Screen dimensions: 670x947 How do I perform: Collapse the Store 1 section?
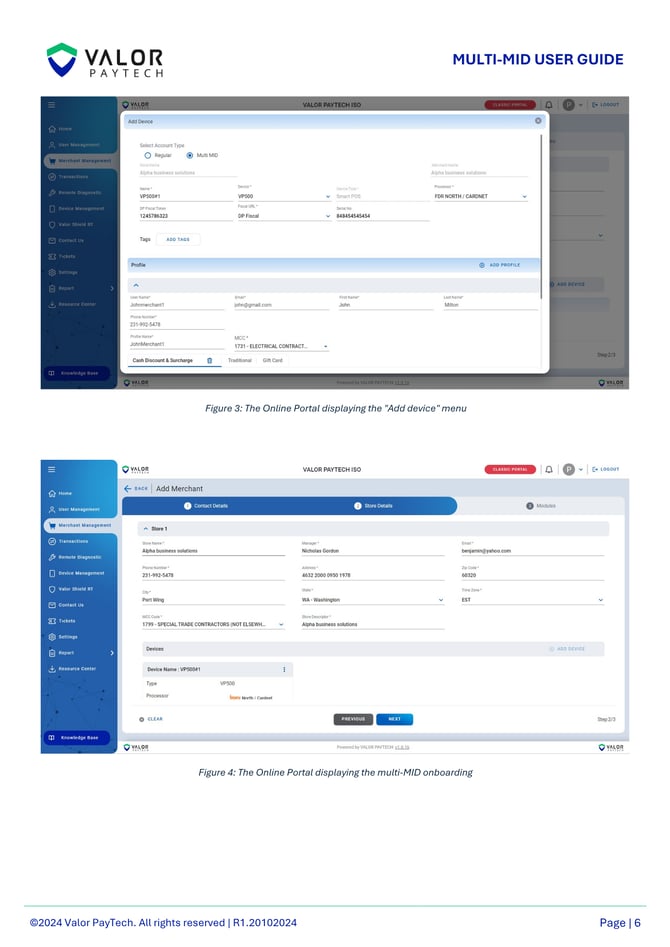pyautogui.click(x=143, y=529)
